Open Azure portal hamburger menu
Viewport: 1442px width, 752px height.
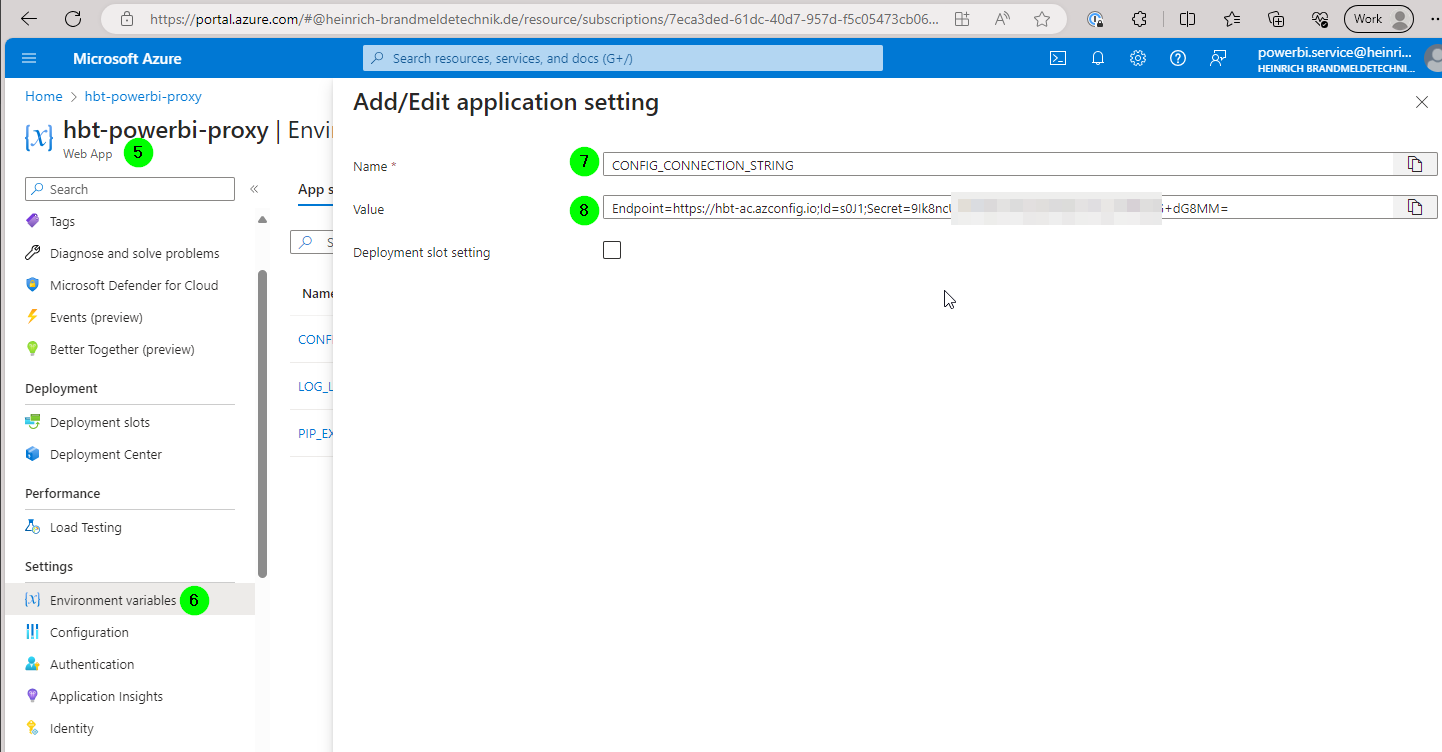pyautogui.click(x=28, y=58)
